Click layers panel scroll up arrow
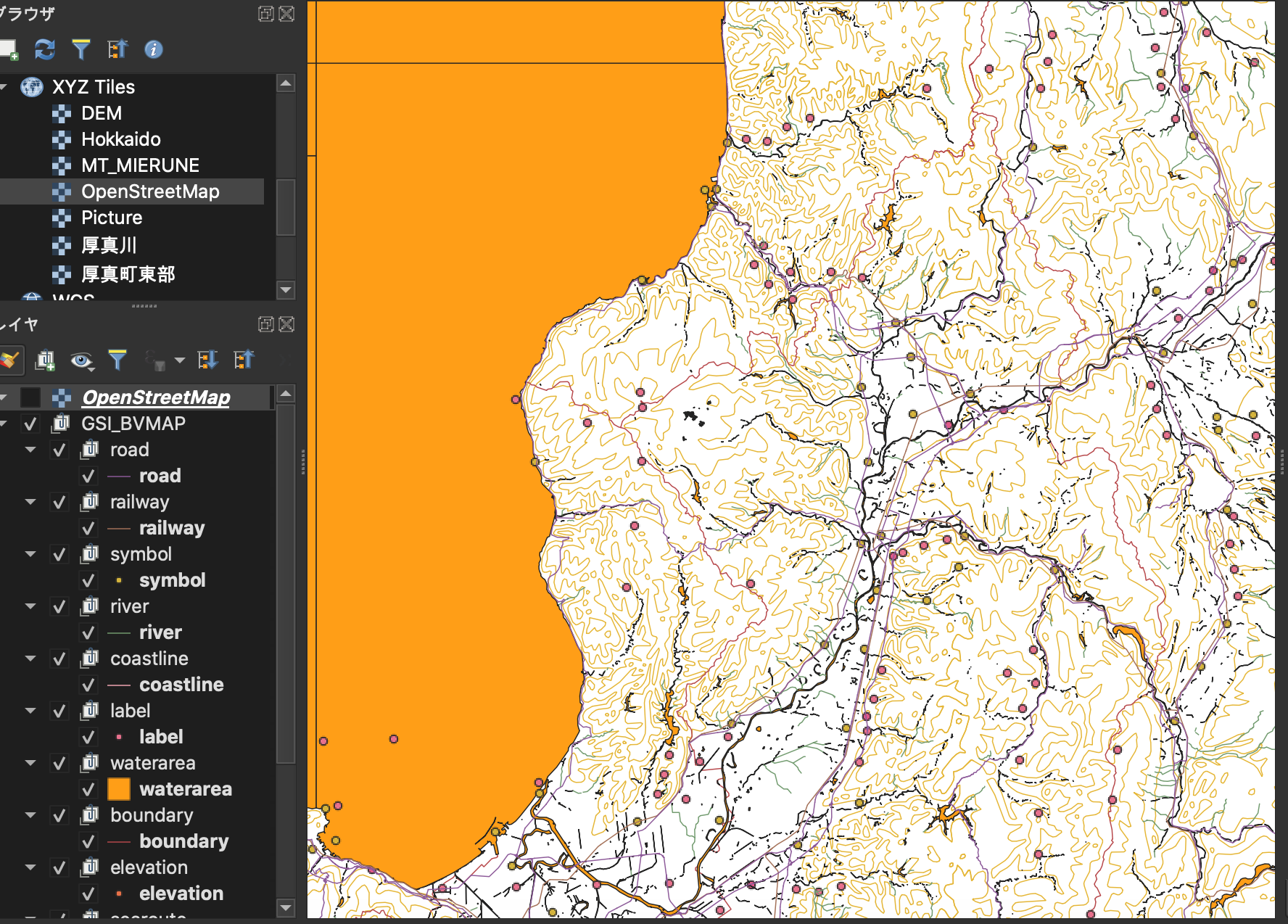 pyautogui.click(x=286, y=394)
